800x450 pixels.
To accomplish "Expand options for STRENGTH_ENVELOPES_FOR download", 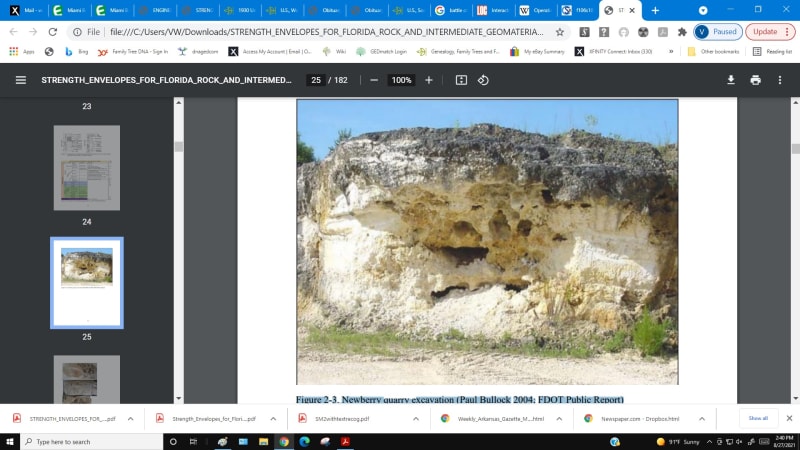I will point(131,418).
